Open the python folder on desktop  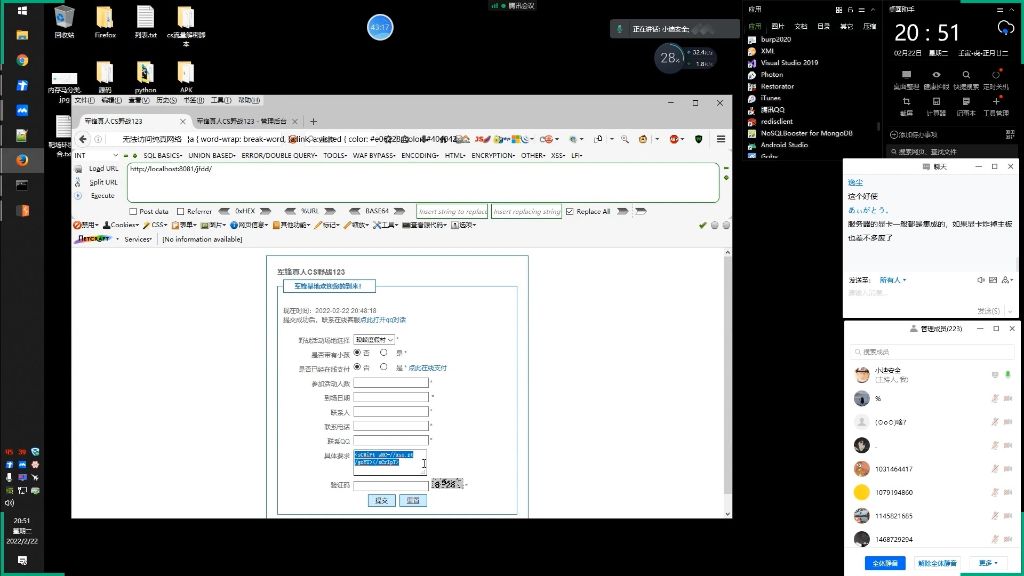tap(145, 77)
